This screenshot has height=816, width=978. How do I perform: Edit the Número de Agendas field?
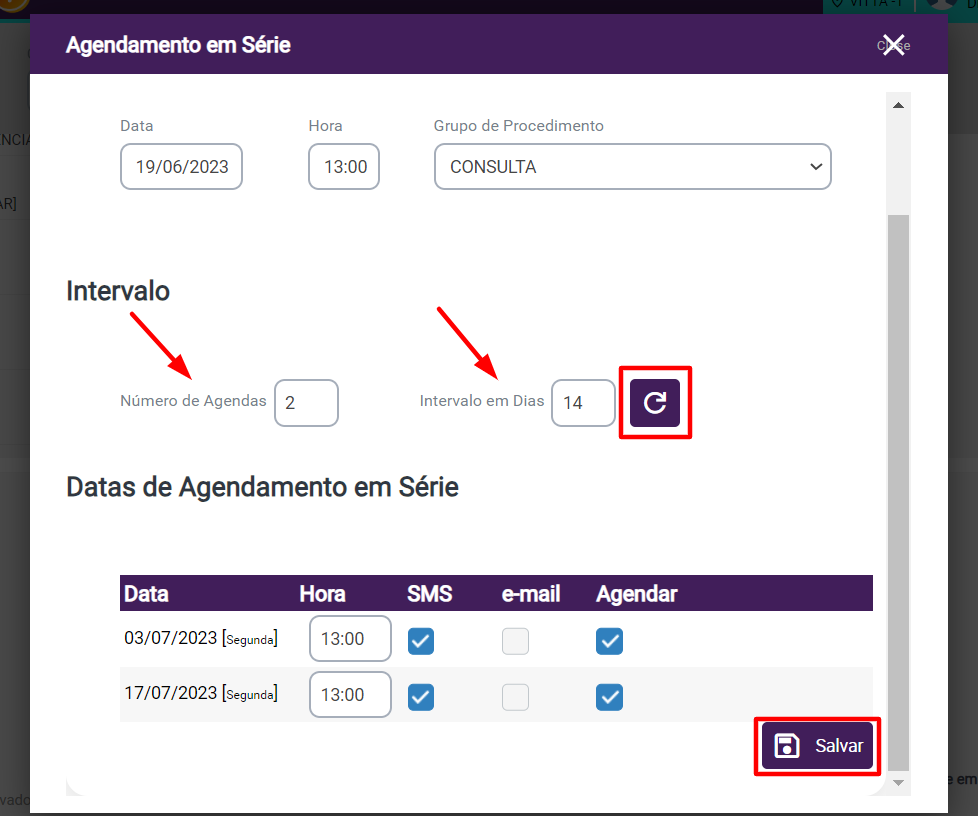[306, 403]
